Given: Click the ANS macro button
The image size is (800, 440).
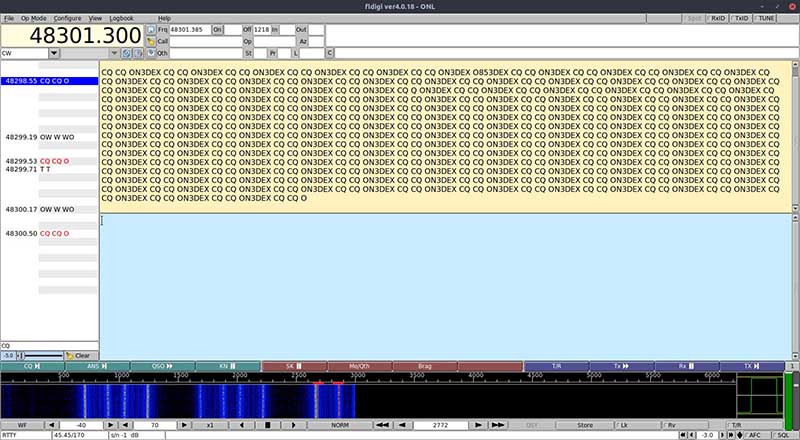Looking at the screenshot, I should click(97, 366).
